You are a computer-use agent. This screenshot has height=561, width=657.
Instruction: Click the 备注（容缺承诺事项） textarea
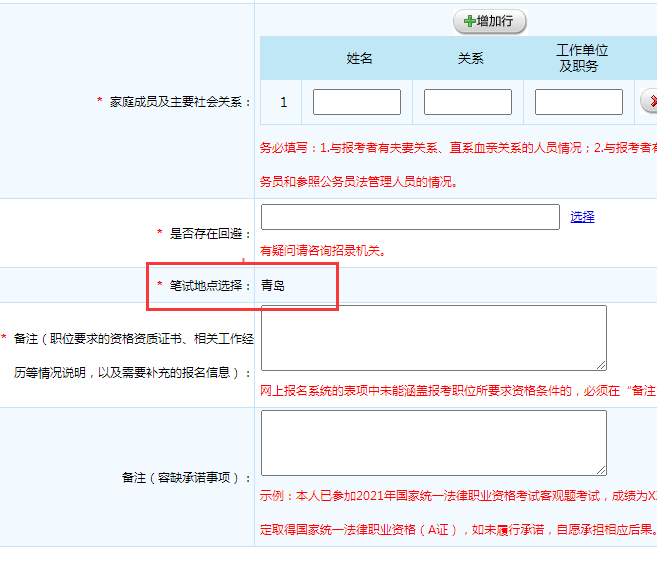[433, 442]
